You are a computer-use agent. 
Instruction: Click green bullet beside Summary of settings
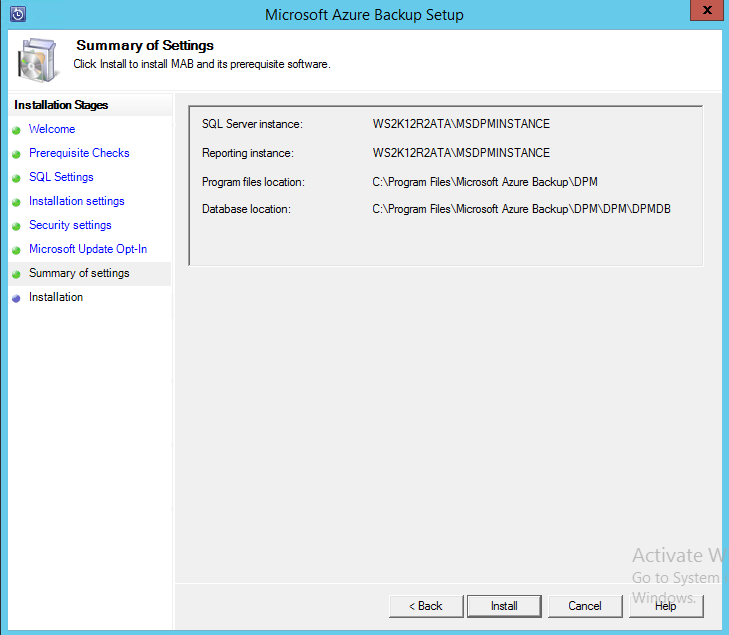tap(16, 274)
